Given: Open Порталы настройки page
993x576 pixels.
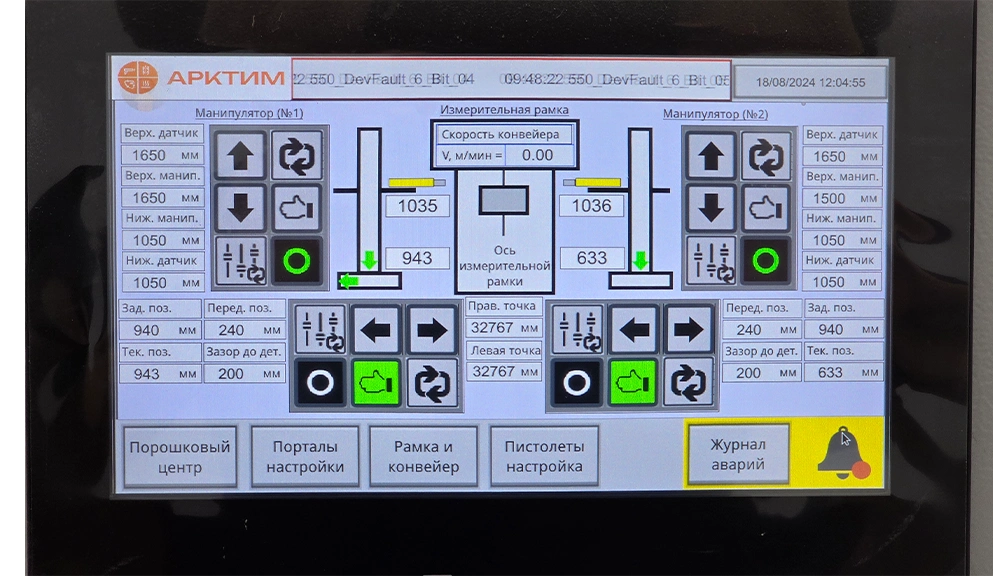Looking at the screenshot, I should 307,457.
